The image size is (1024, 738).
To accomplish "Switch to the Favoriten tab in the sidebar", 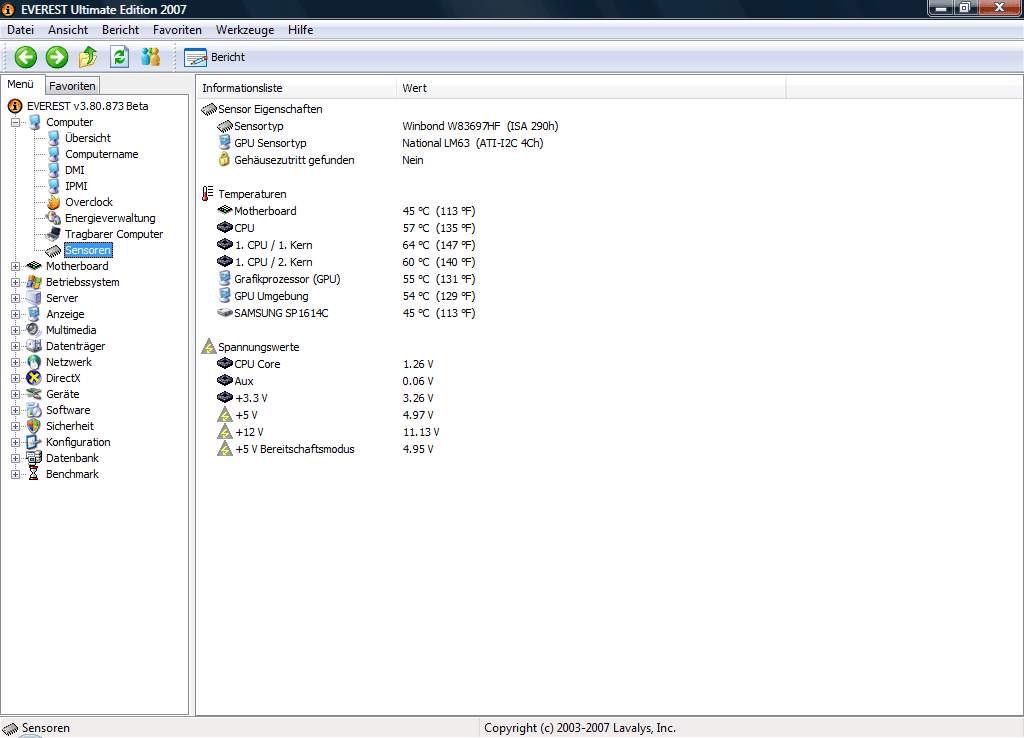I will tap(72, 86).
